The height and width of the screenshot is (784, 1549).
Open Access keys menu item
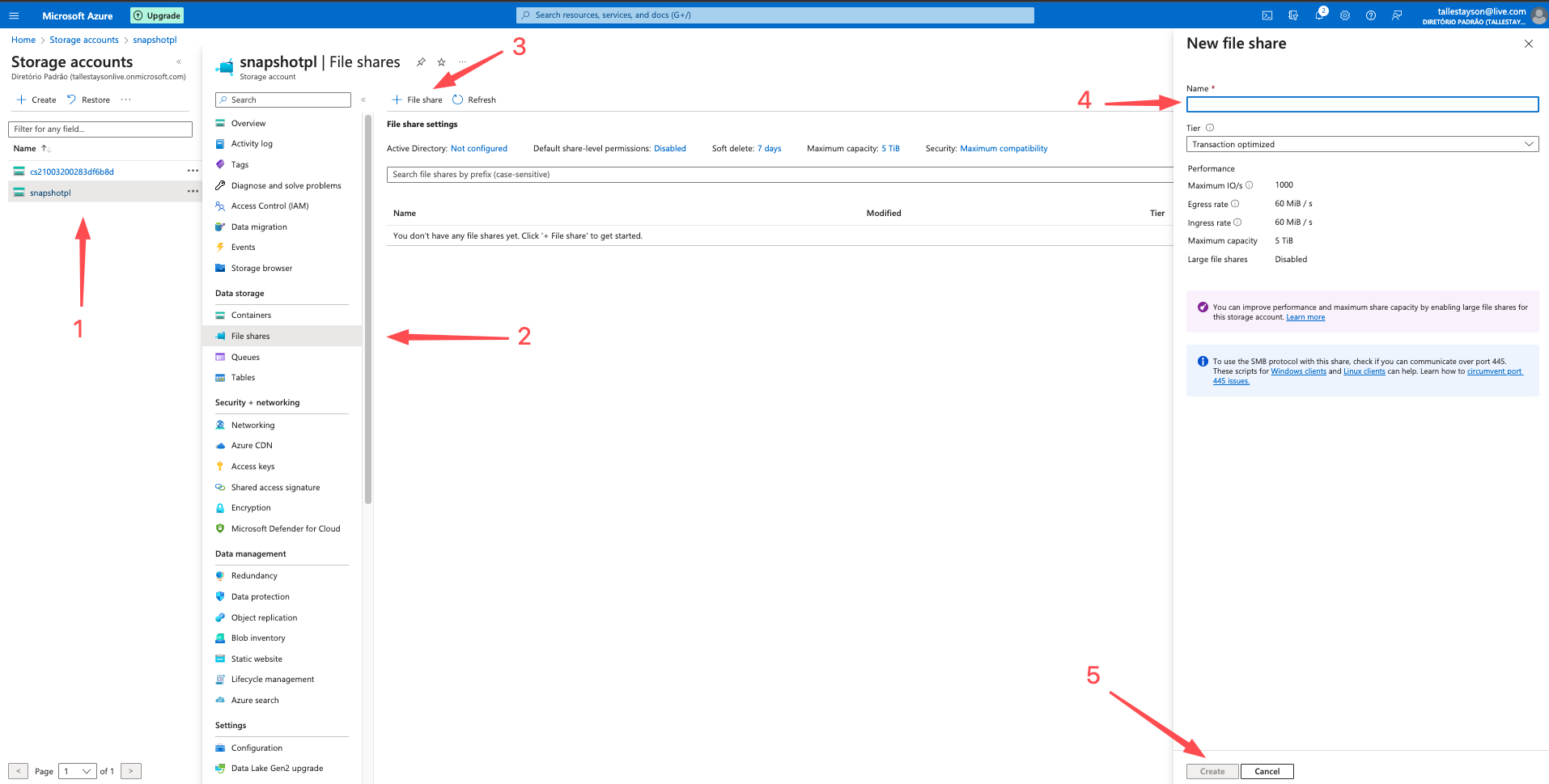253,467
